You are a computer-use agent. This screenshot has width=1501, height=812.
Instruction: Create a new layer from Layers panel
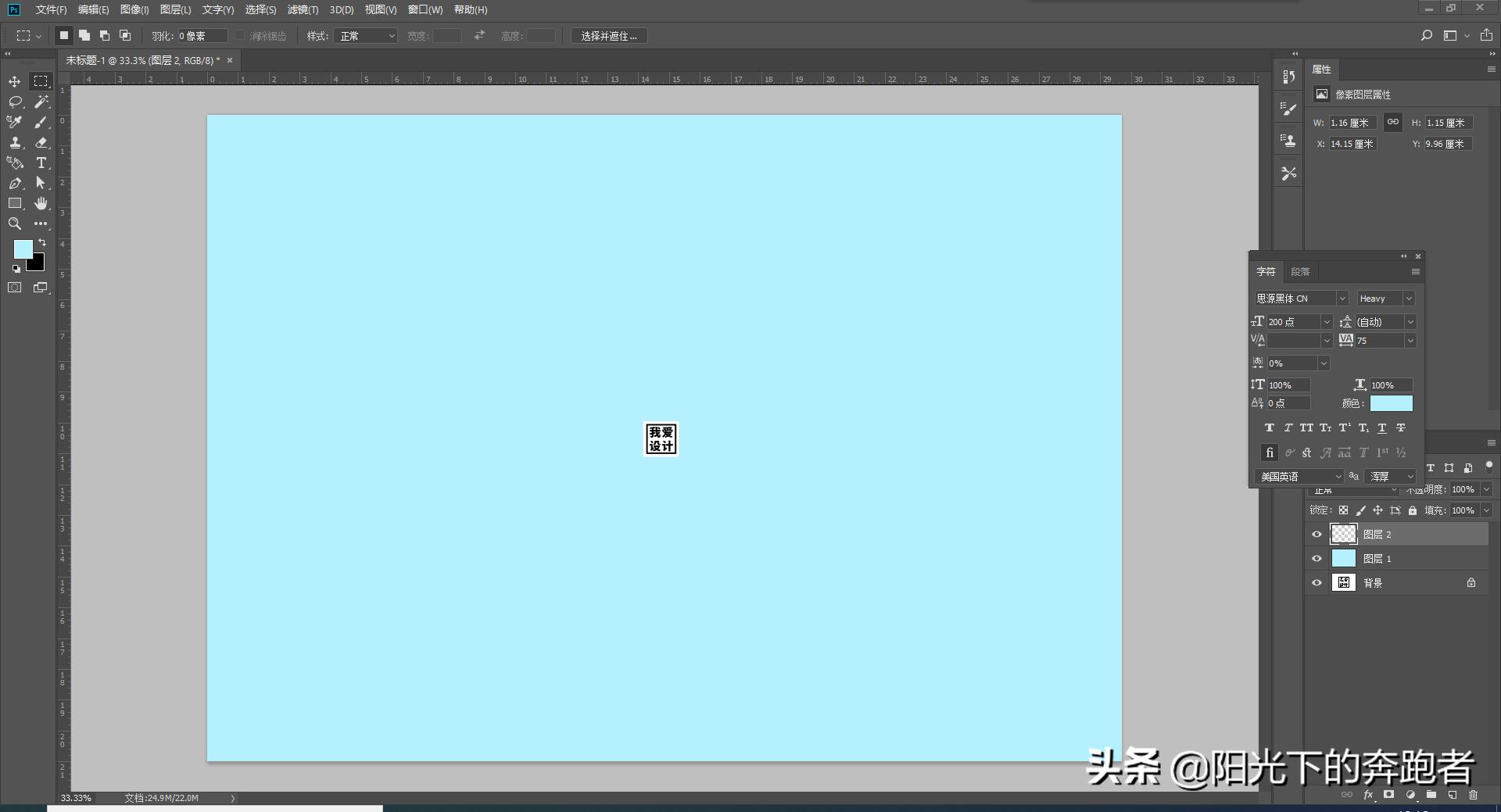(1453, 795)
